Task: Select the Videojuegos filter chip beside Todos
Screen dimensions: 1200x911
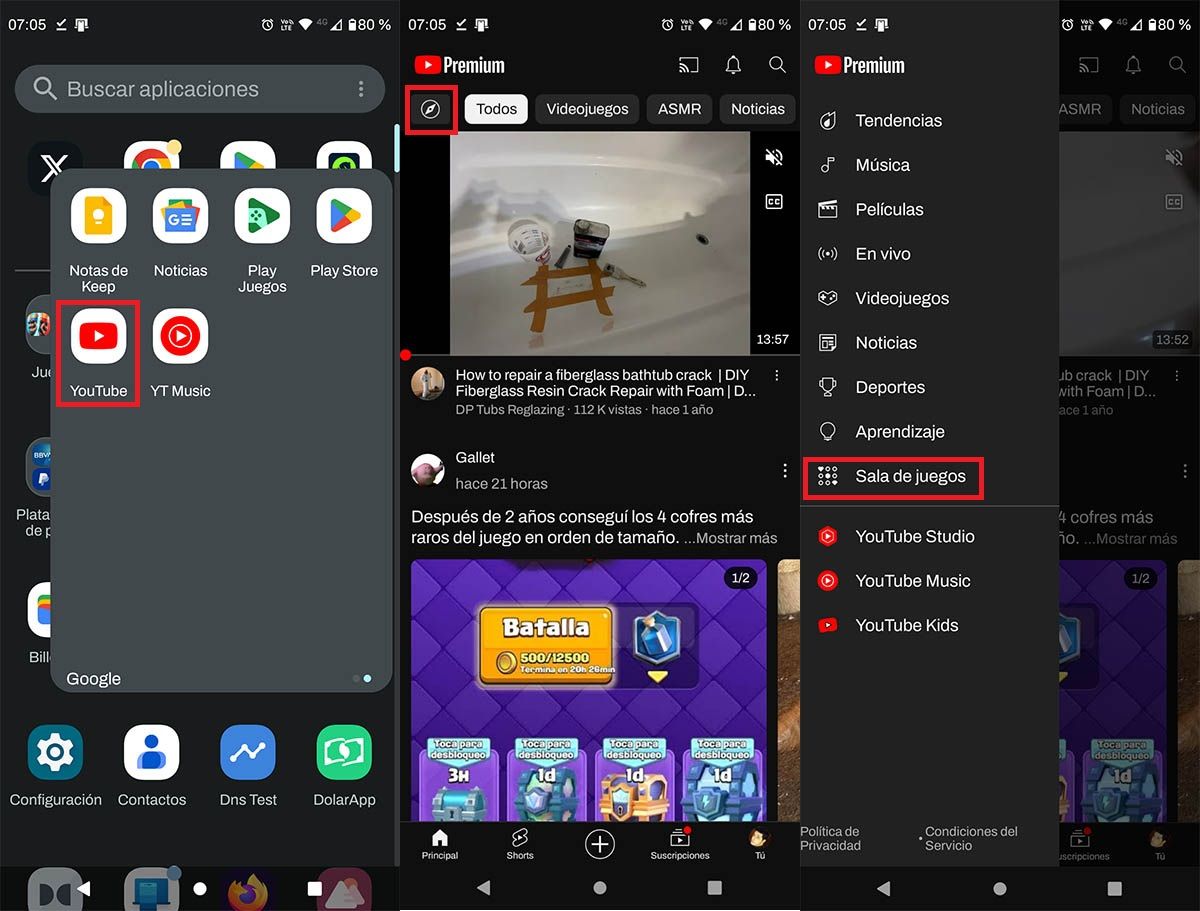Action: [587, 109]
